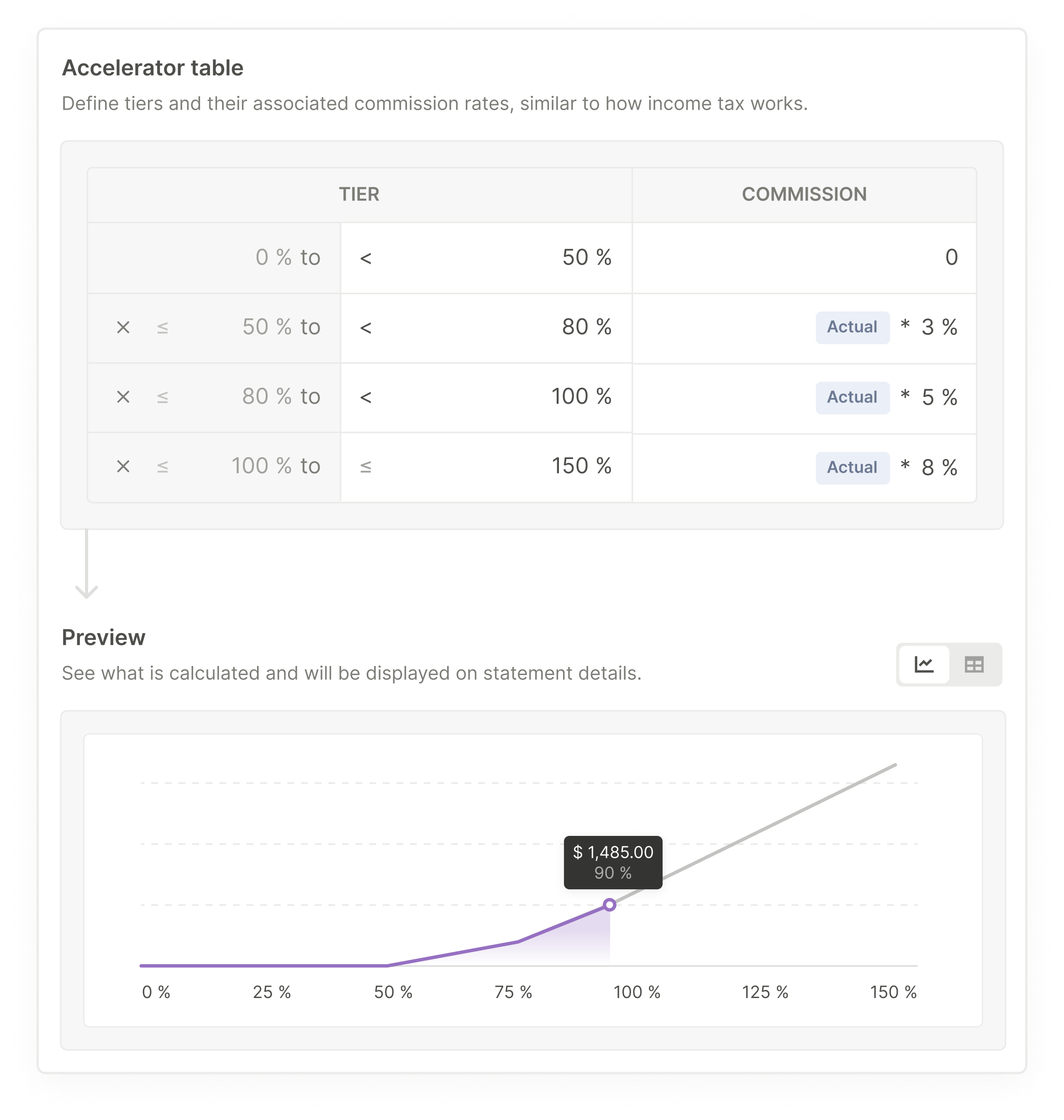
Task: Click the purple chart marker at 90%
Action: 610,904
